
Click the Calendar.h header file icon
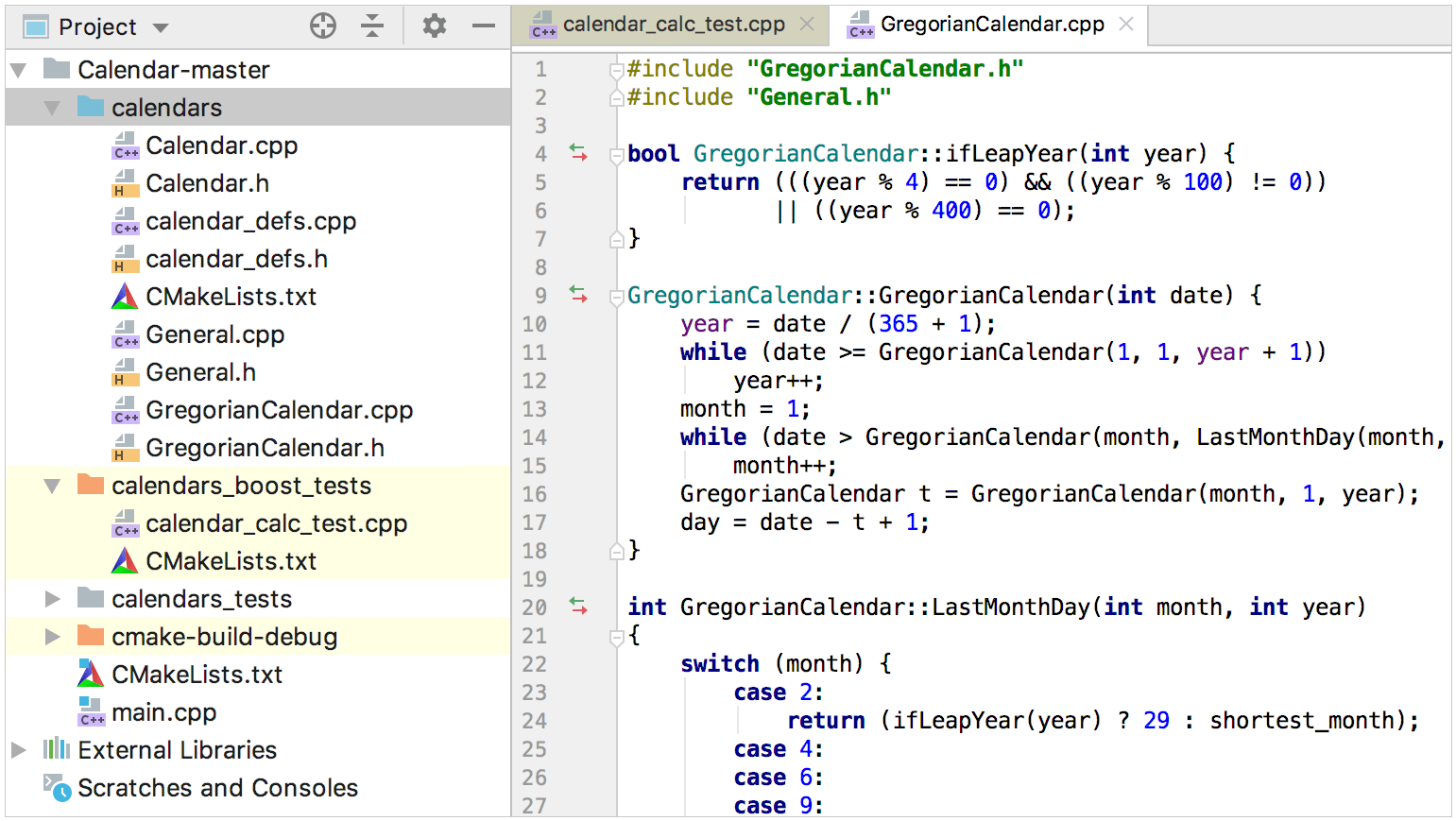[x=125, y=183]
